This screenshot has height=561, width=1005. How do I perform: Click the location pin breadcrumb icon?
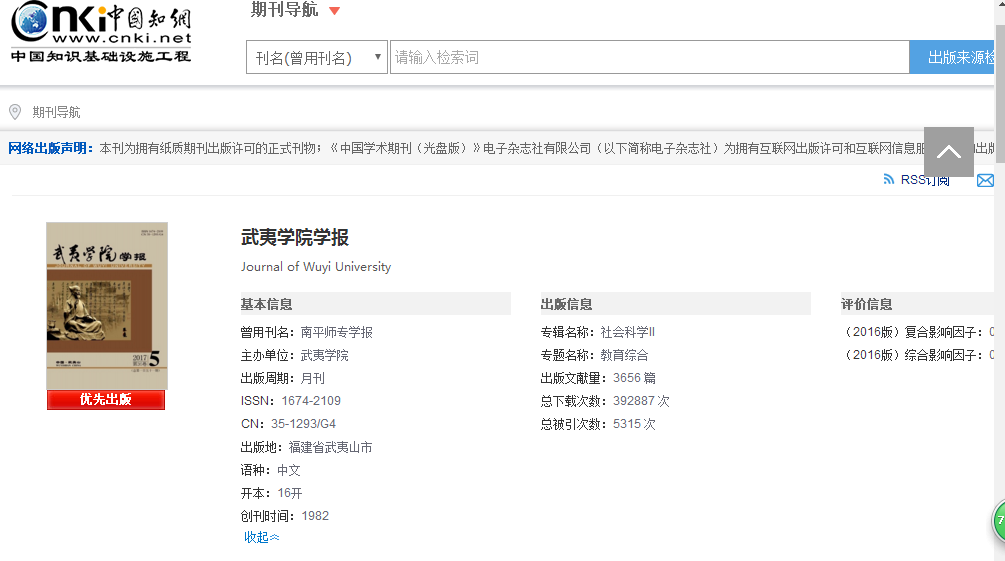click(15, 112)
